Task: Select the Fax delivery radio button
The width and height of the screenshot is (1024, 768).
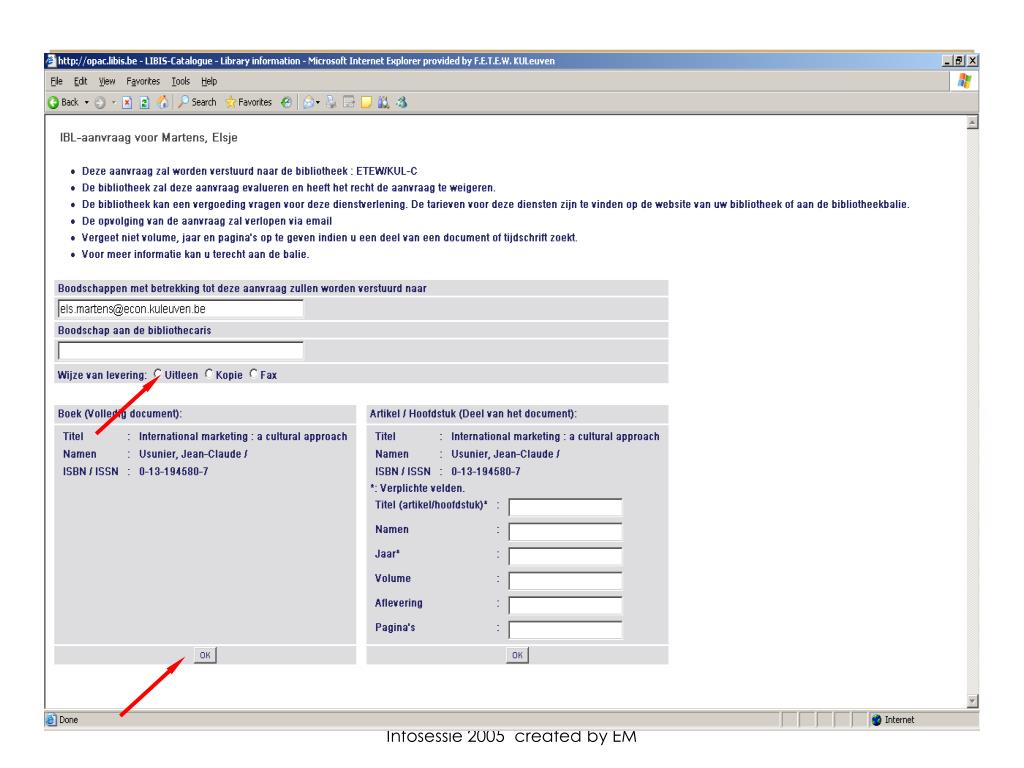Action: pyautogui.click(x=253, y=374)
